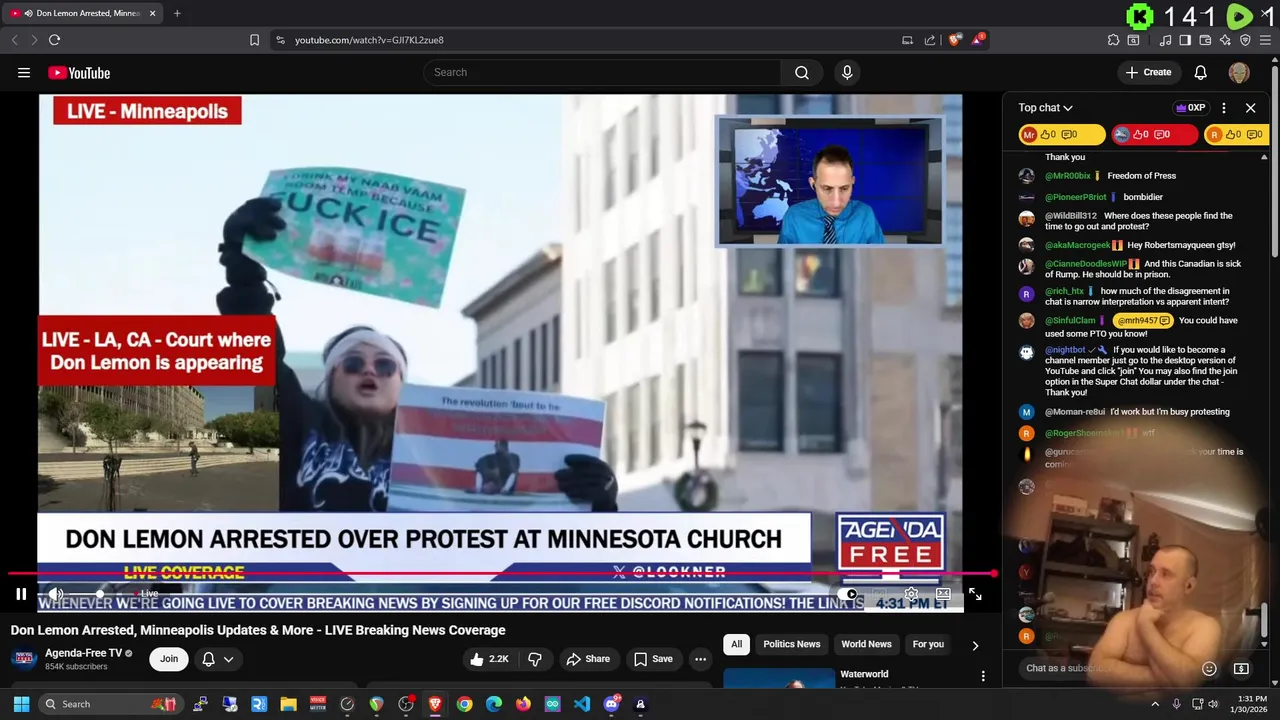The width and height of the screenshot is (1280, 720).
Task: Select the Politics News chip
Action: pyautogui.click(x=791, y=644)
